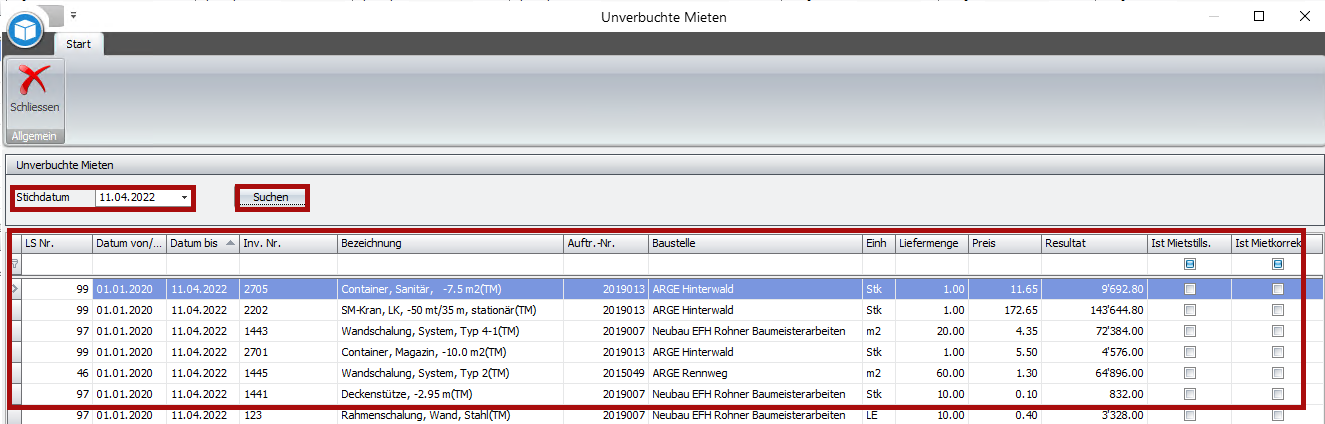Click the Ist Mietstills. column header
Screen dimensions: 1325x424
(x=1189, y=243)
